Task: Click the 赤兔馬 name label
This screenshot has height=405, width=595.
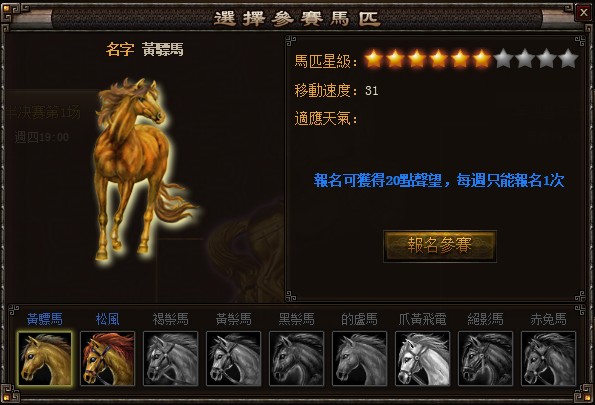Action: [x=548, y=319]
